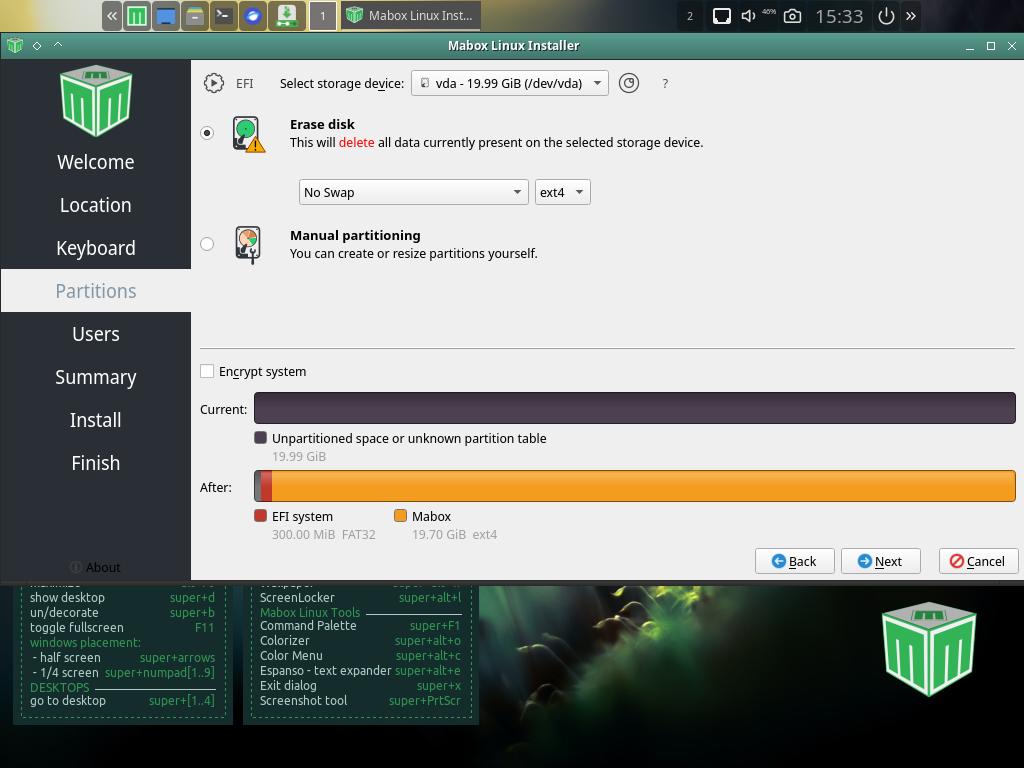This screenshot has height=768, width=1024.
Task: Click Next to continue installation
Action: coord(880,561)
